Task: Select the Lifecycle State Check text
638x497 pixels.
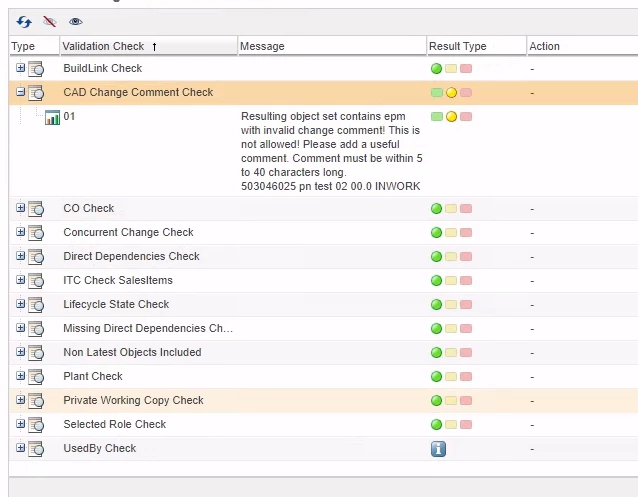Action: click(x=116, y=304)
